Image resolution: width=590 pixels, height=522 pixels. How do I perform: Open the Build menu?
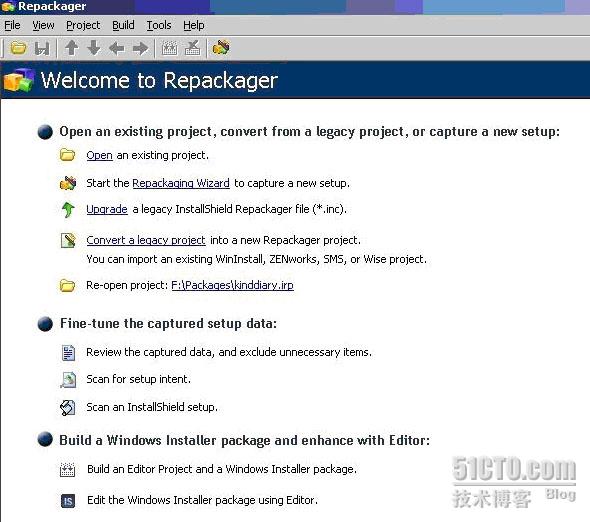123,25
